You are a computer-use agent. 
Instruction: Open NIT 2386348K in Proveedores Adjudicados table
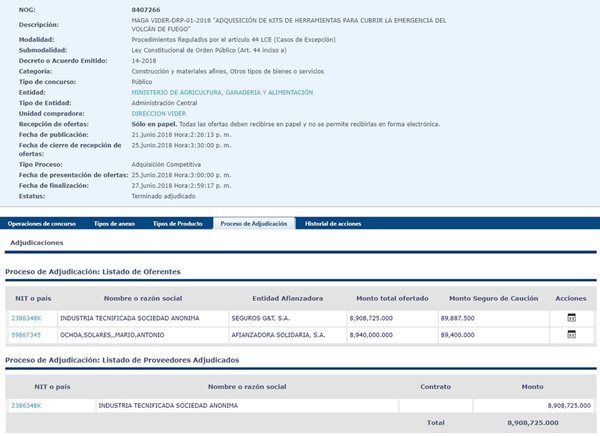27,406
